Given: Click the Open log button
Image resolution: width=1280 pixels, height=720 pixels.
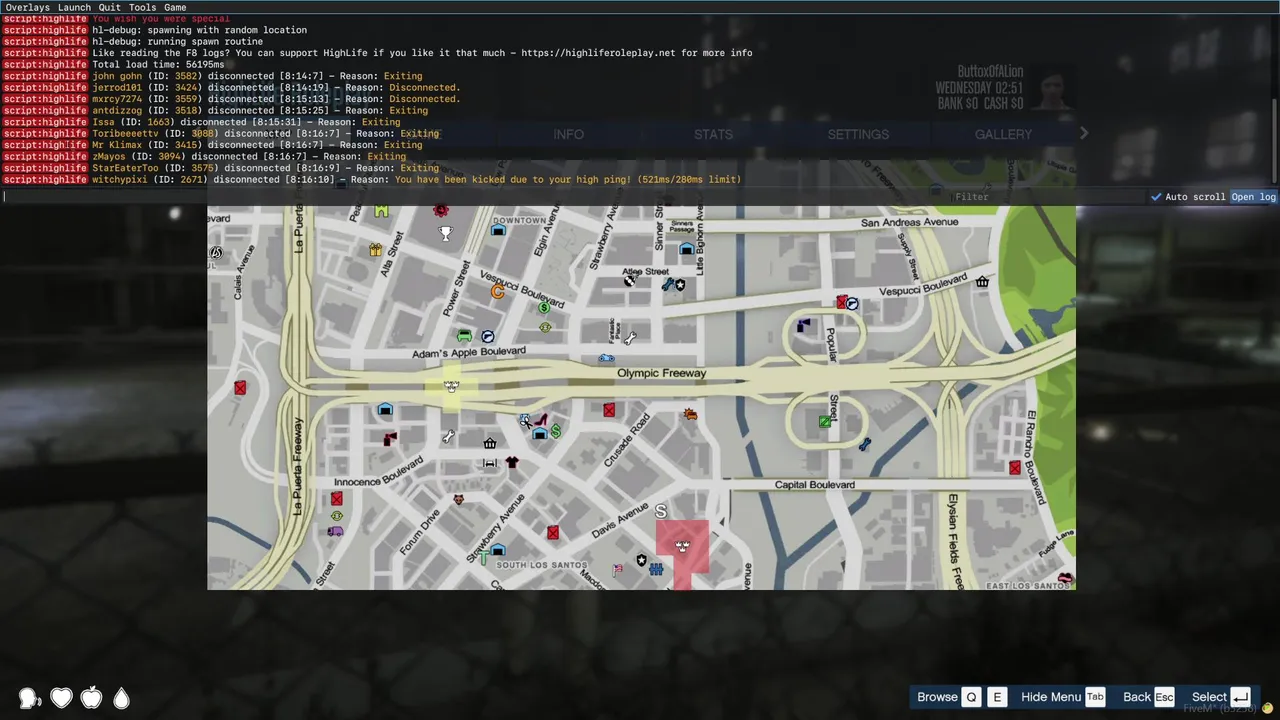Looking at the screenshot, I should [x=1253, y=197].
